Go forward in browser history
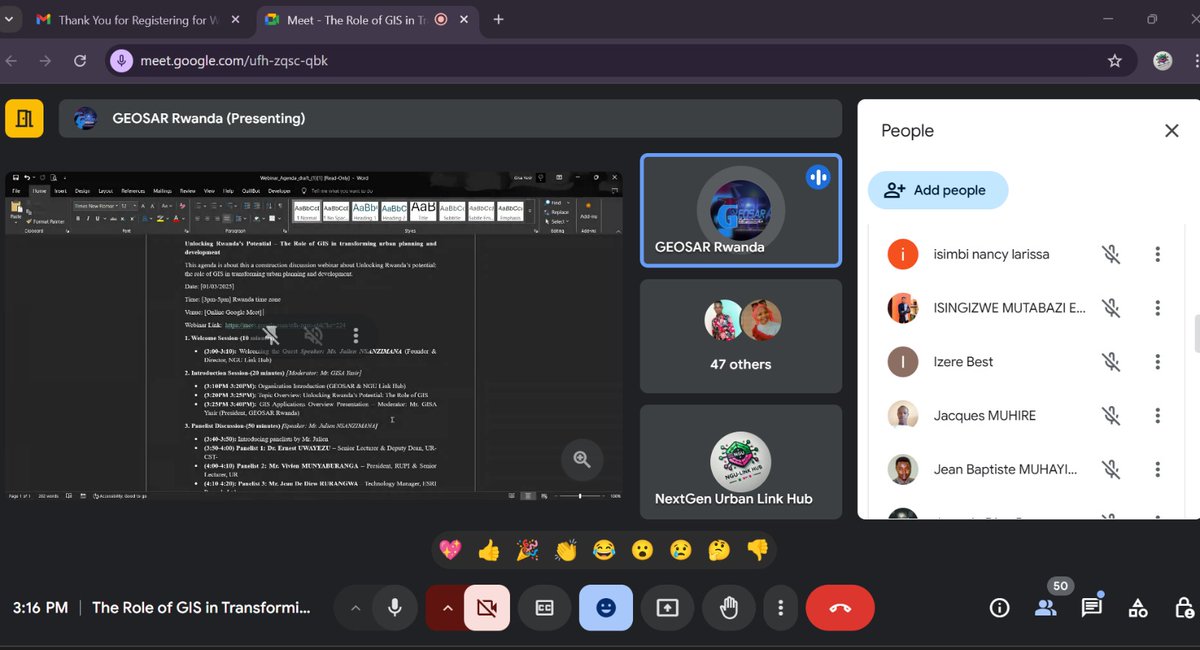The width and height of the screenshot is (1200, 650). coord(45,61)
